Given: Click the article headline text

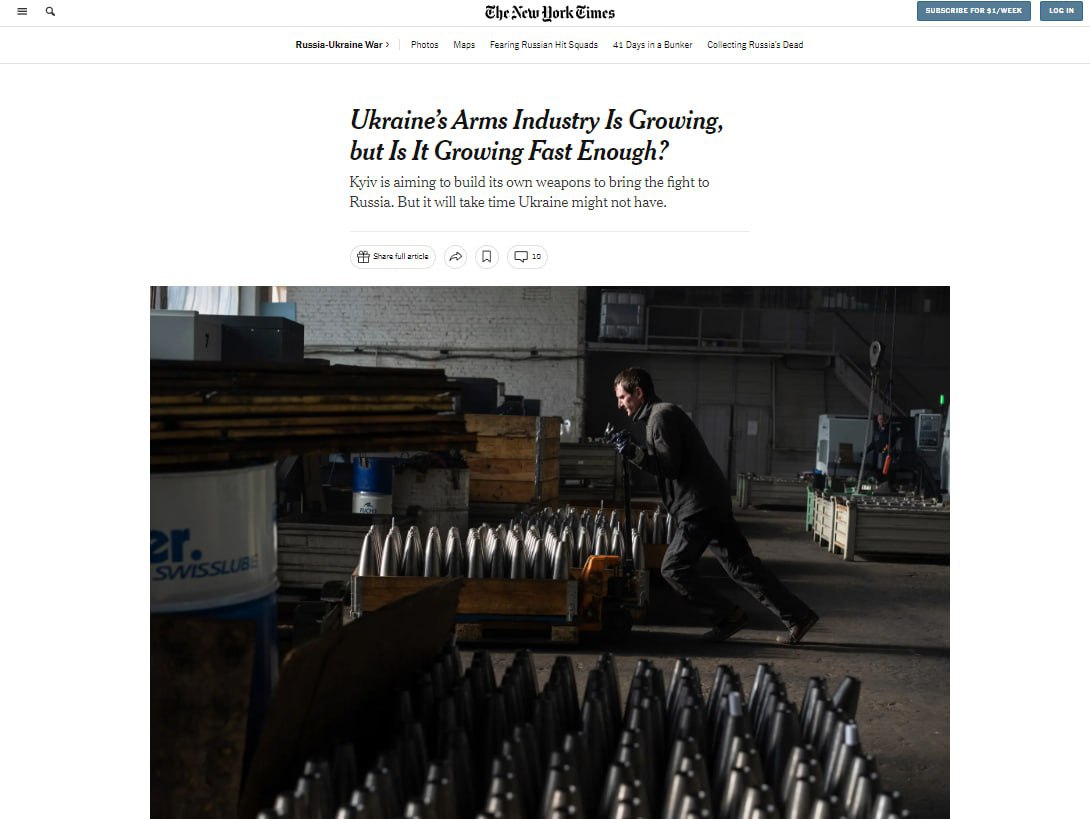Looking at the screenshot, I should [x=536, y=136].
